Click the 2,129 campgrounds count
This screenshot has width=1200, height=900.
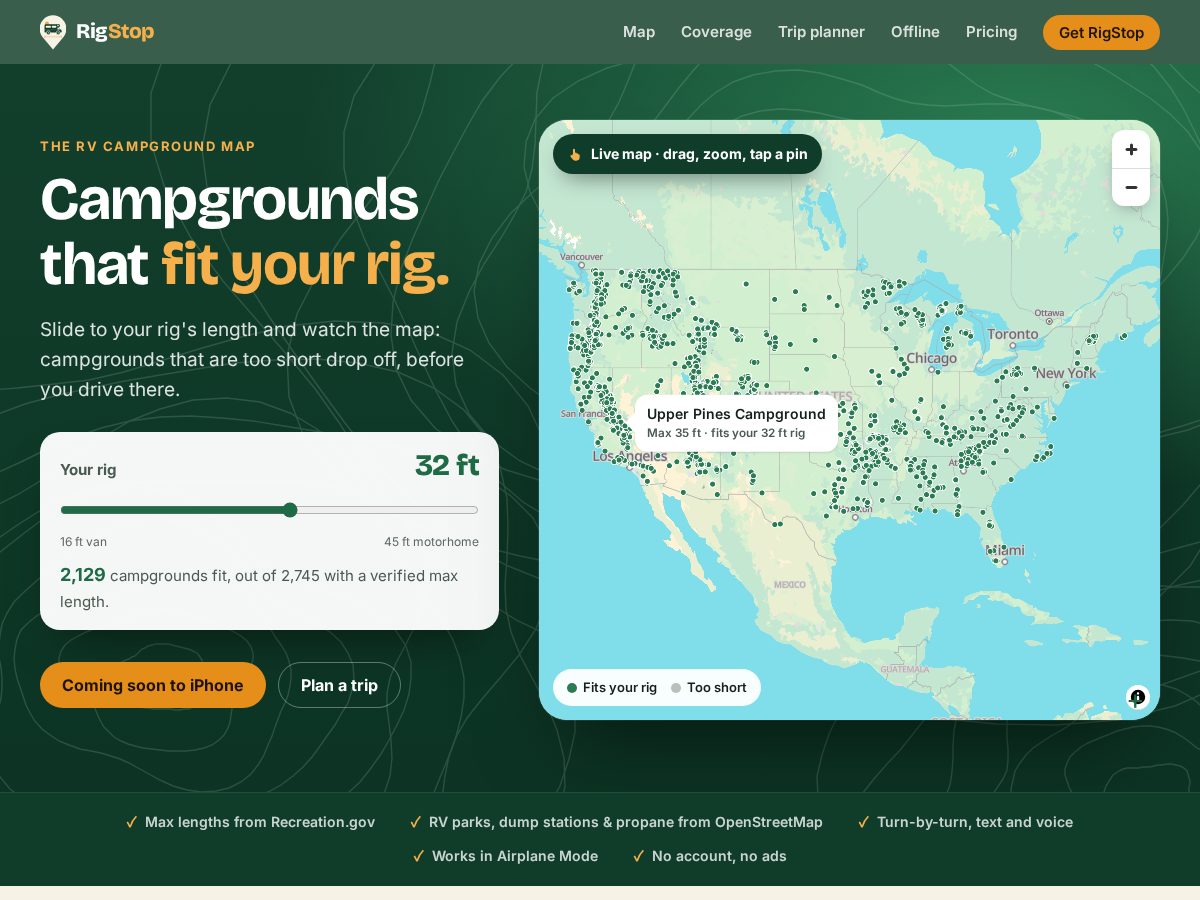(82, 575)
